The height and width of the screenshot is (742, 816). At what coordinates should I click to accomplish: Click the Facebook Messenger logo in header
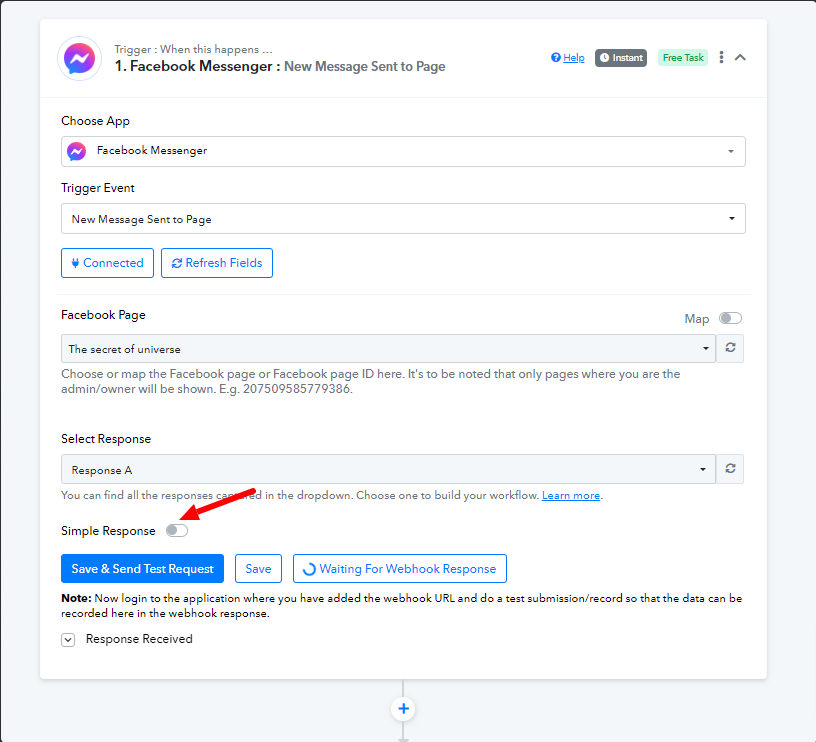[80, 58]
